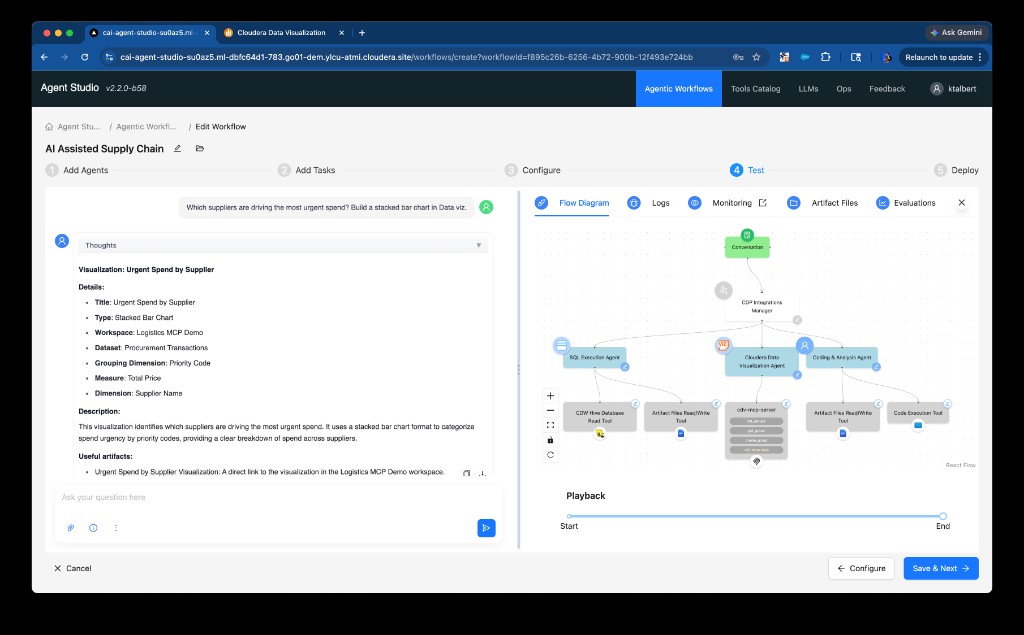
Task: Click the MCP icon under cdv-mcp-server node
Action: [x=756, y=461]
